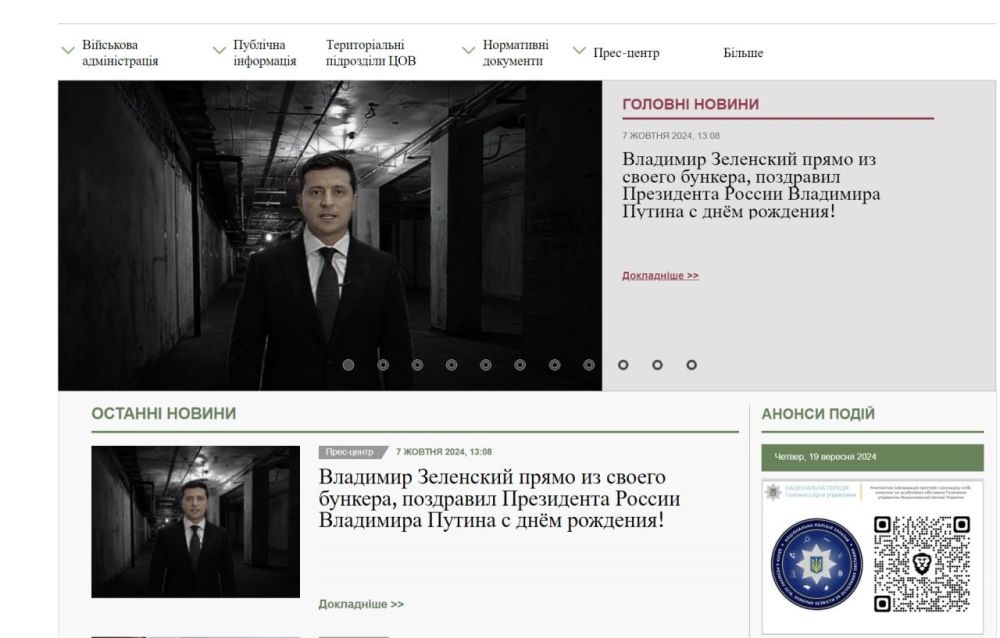1000x638 pixels.
Task: Expand the Військова адміністрація menu chevron
Action: [68, 50]
